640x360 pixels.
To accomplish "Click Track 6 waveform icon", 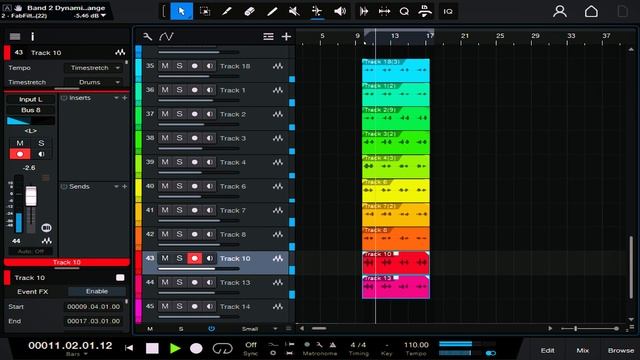I will pos(278,186).
